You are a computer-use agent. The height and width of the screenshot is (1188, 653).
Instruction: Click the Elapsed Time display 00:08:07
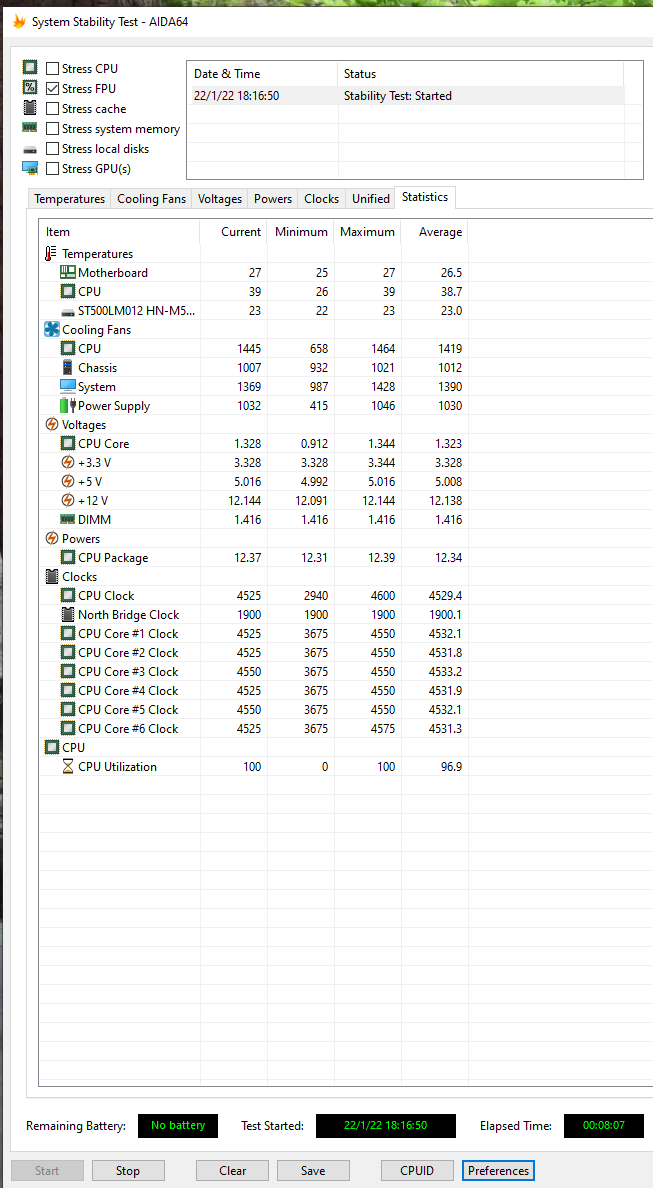tap(604, 1125)
